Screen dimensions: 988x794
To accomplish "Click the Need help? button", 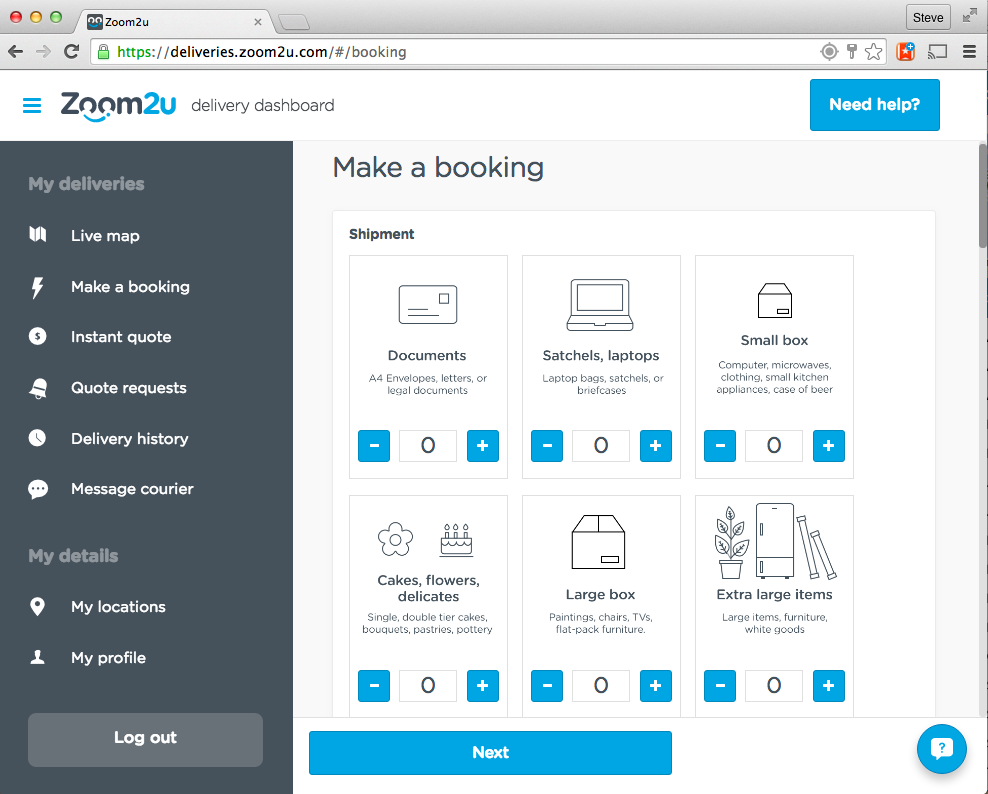I will 875,105.
